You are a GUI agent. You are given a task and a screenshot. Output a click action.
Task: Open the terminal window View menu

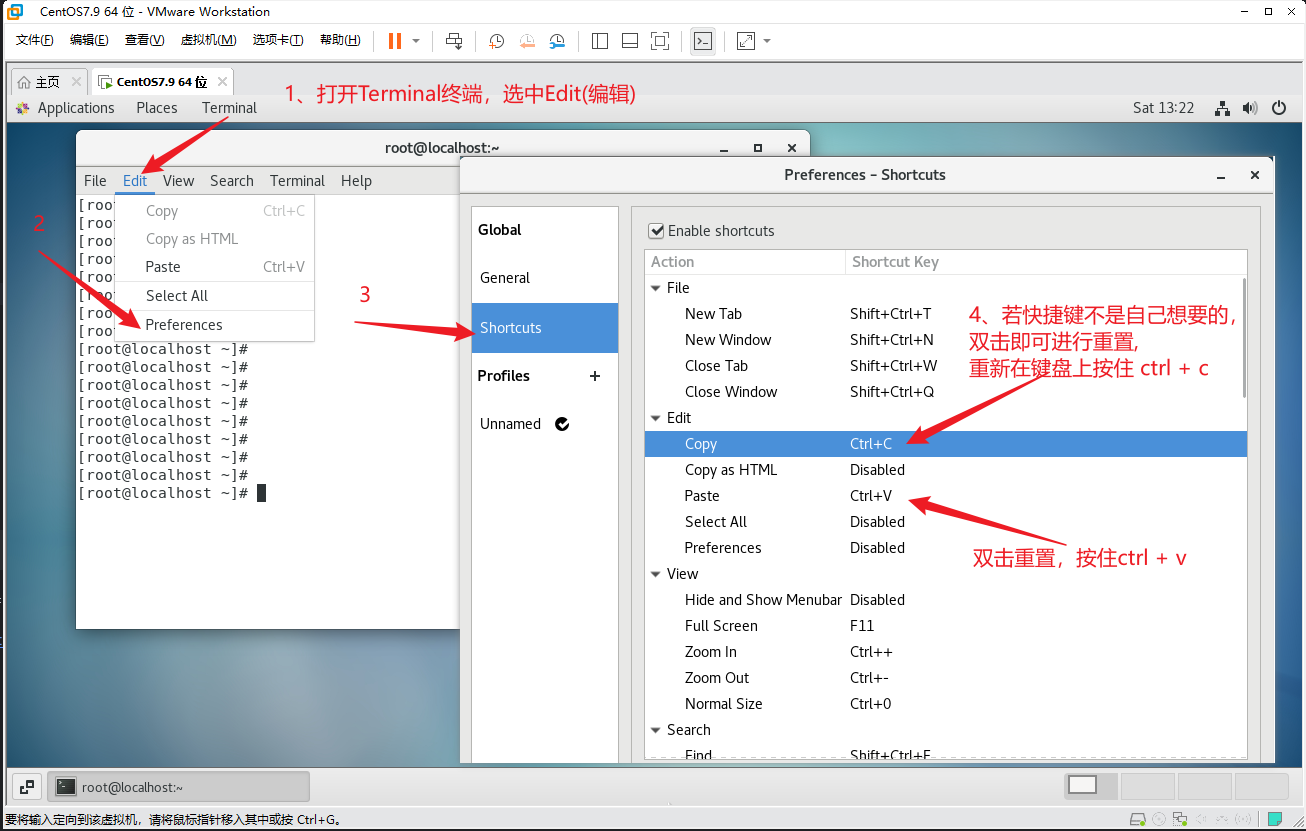(x=179, y=181)
